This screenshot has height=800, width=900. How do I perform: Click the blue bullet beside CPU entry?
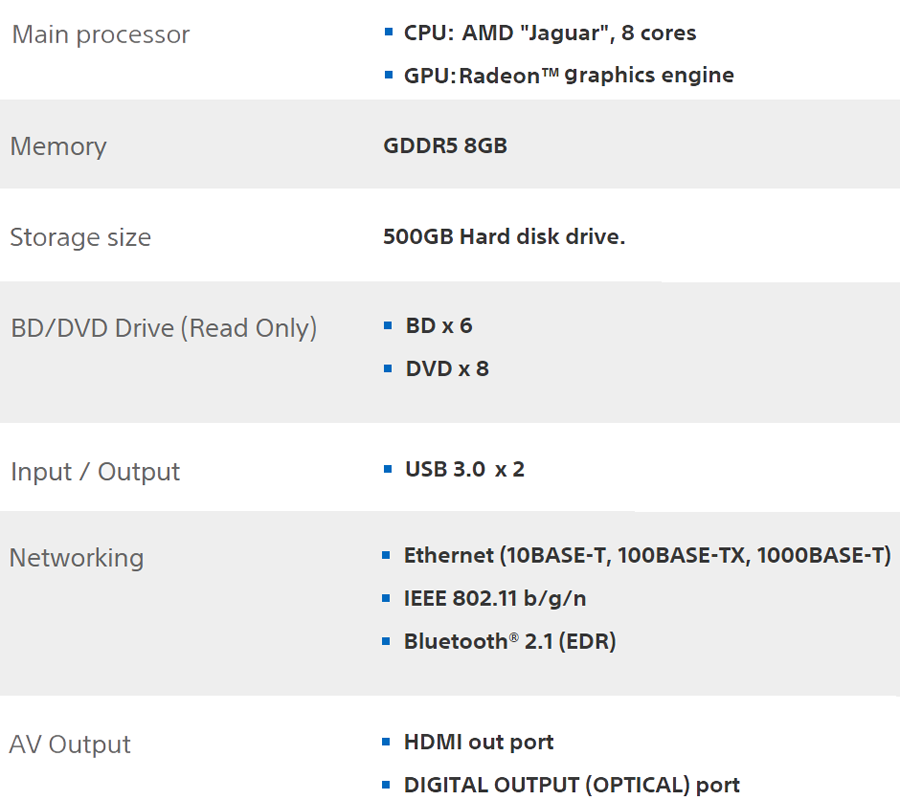389,32
